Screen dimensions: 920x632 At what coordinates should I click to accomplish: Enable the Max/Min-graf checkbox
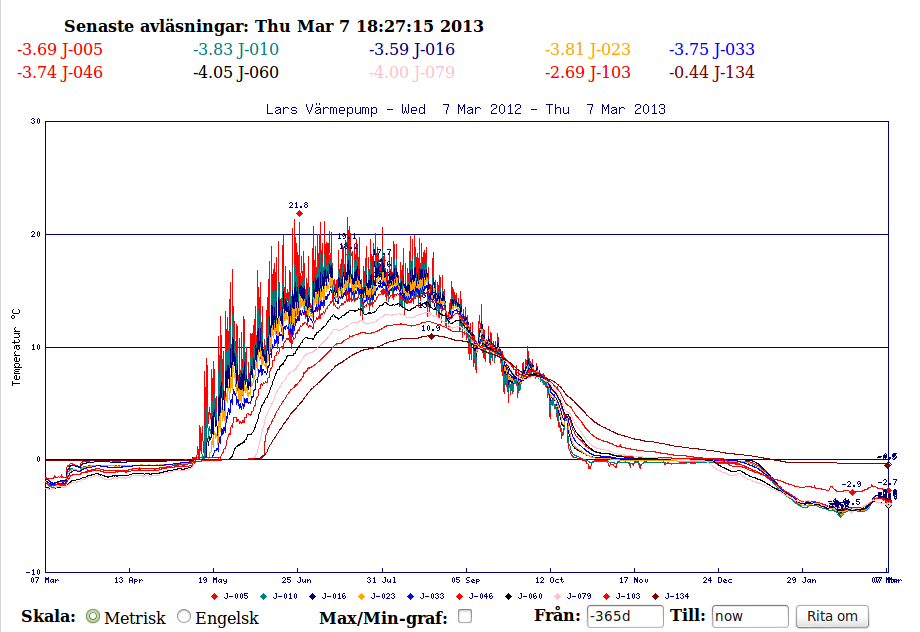pos(465,616)
